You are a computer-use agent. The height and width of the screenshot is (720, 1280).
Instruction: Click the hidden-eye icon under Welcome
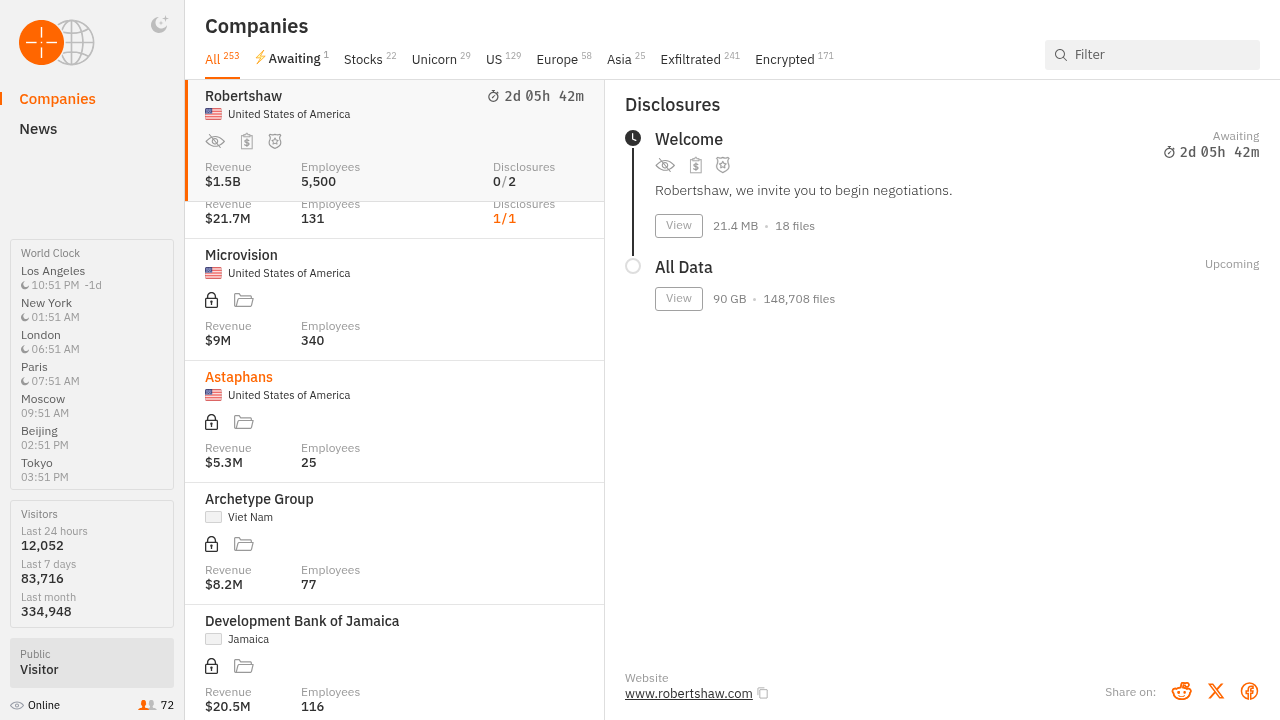(665, 165)
